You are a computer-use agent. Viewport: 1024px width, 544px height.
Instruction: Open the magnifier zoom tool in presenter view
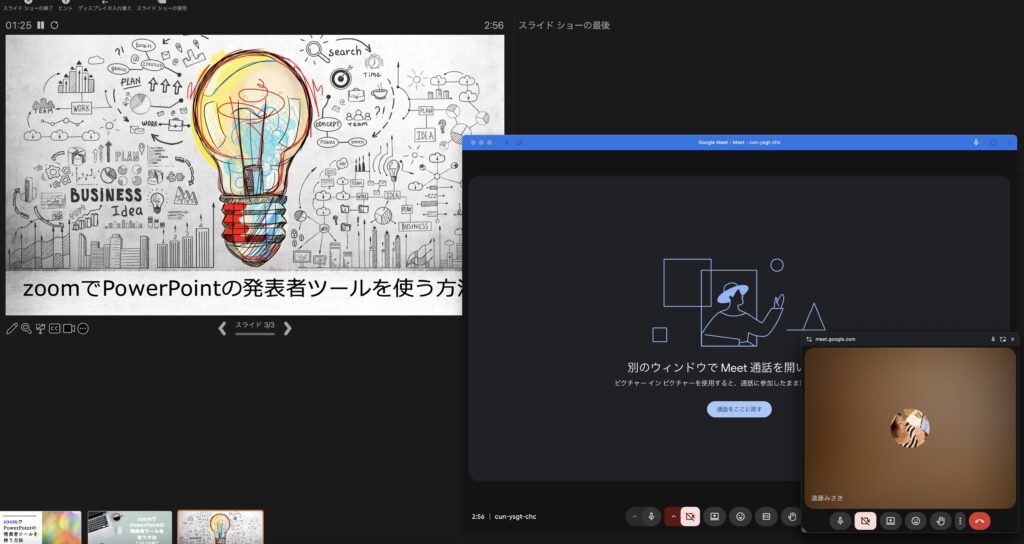point(26,328)
